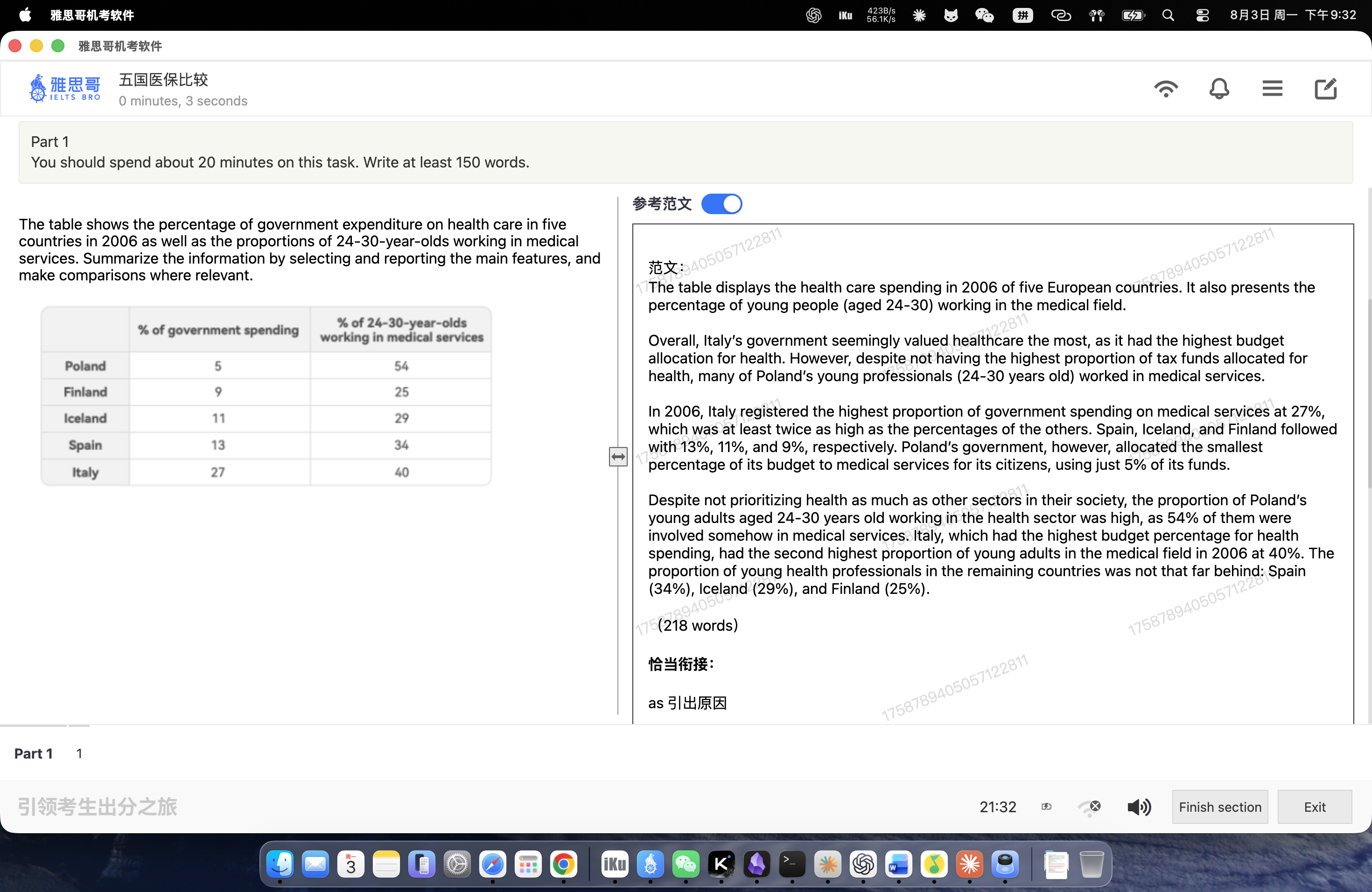
Task: Open Obsidian from the dock
Action: 756,864
